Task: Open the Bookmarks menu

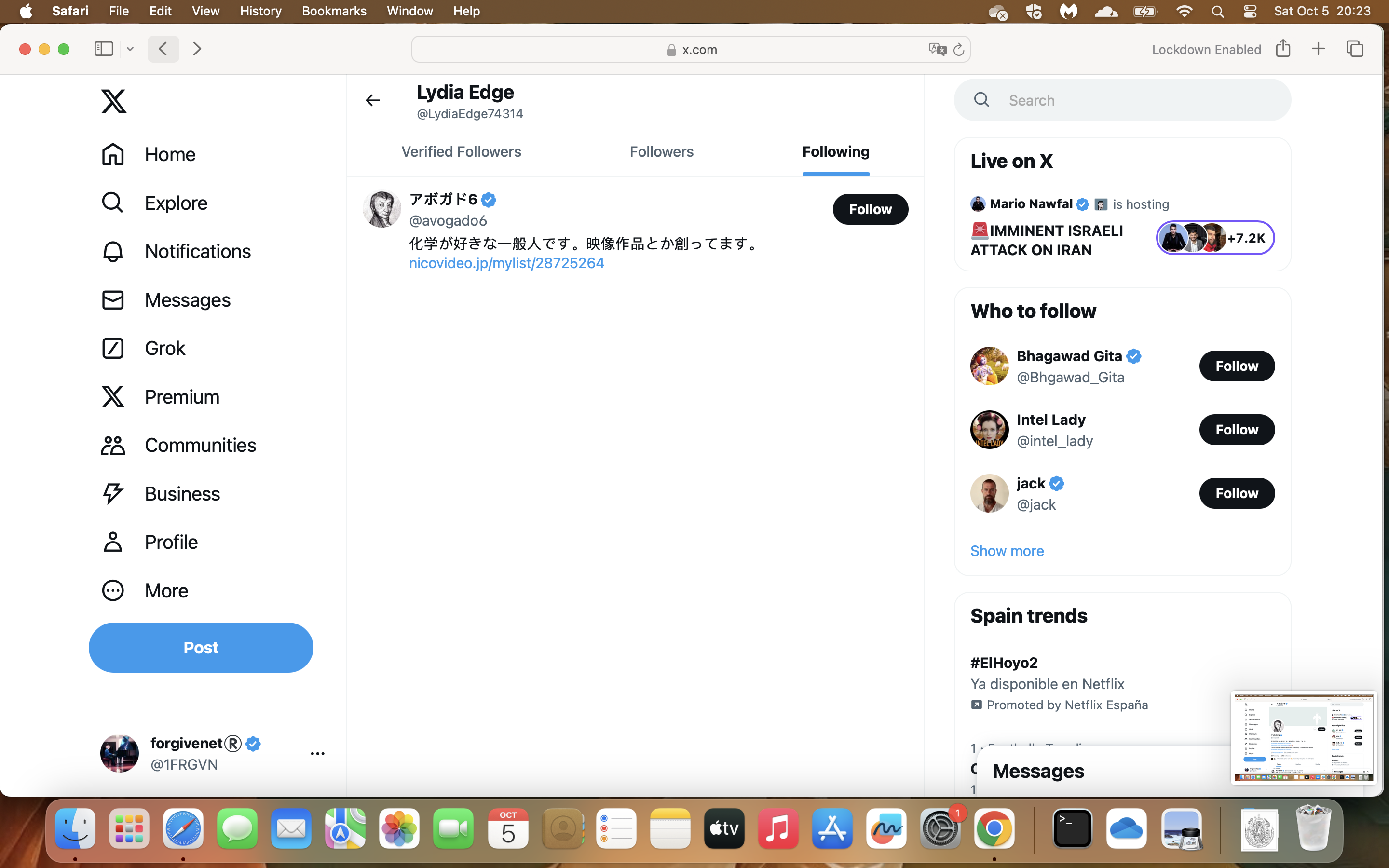Action: 334,11
